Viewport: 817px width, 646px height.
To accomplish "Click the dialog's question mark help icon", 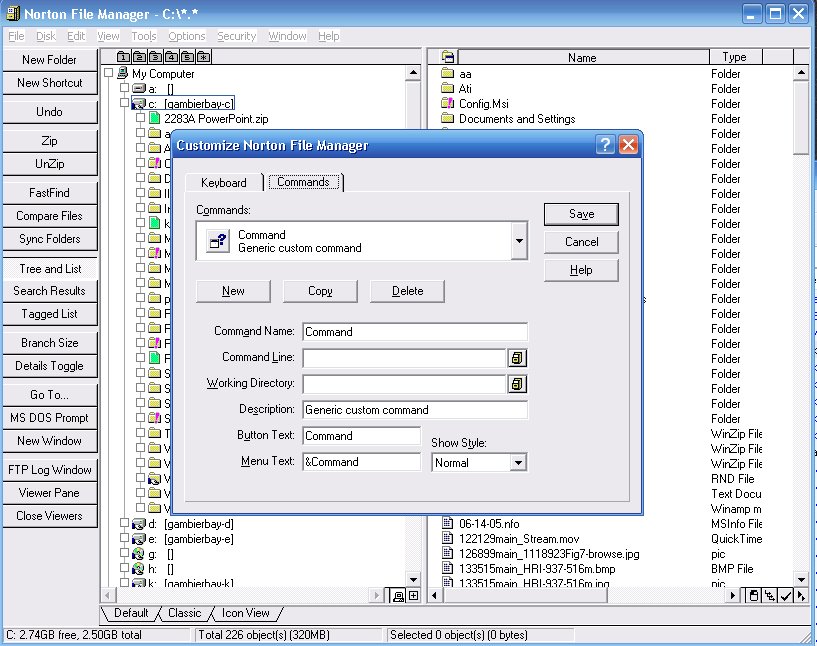I will pos(605,144).
